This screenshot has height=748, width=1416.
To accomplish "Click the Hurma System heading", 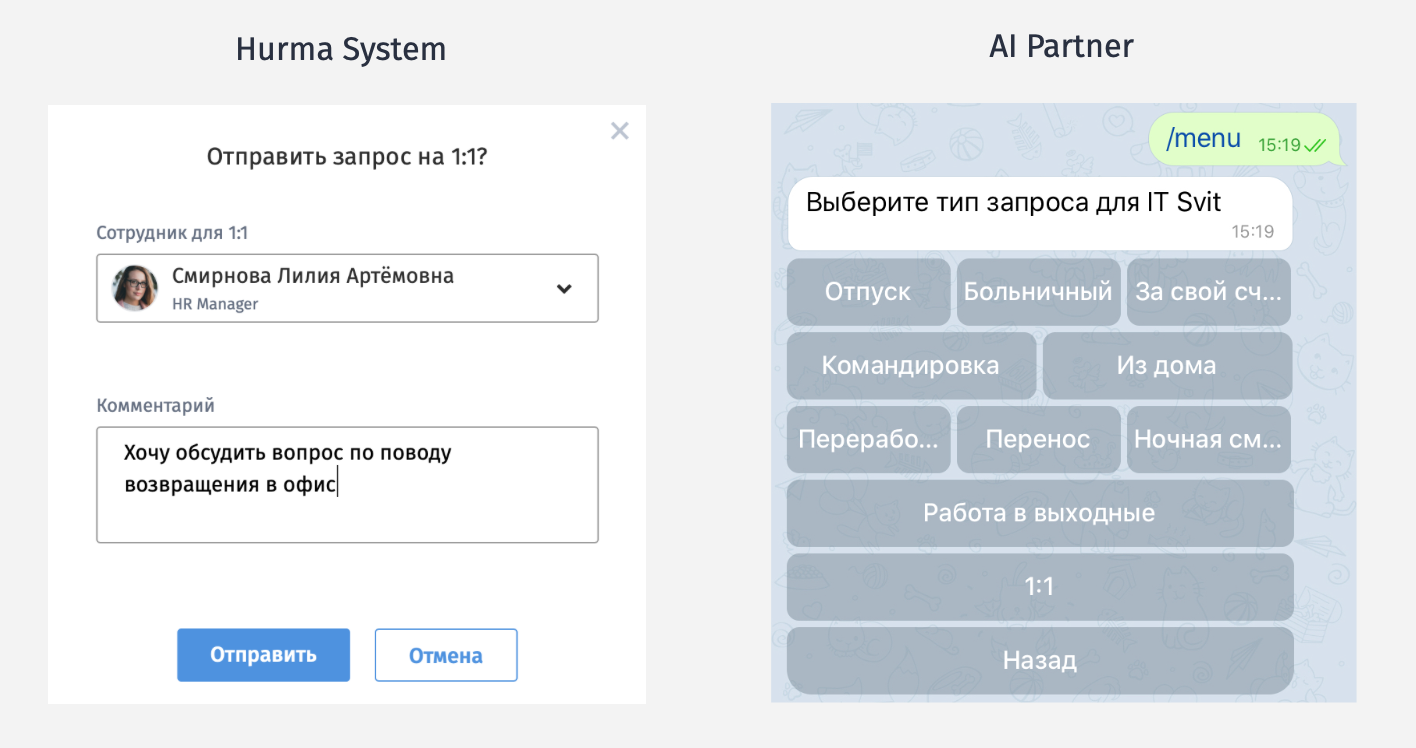I will (x=341, y=49).
